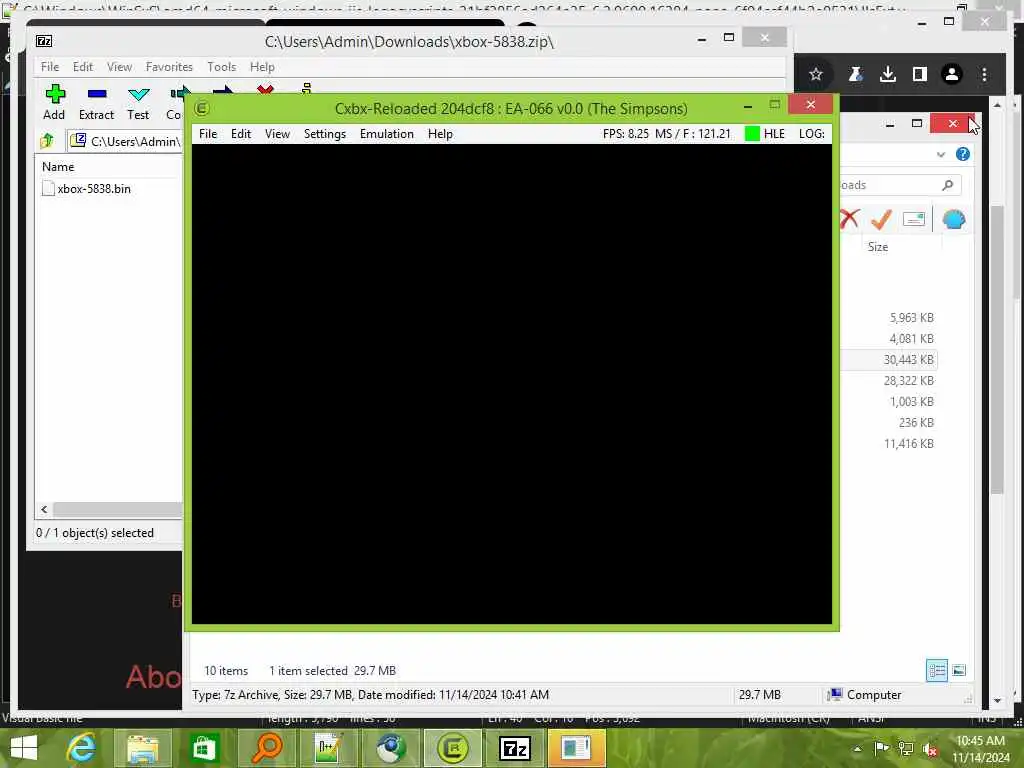This screenshot has height=768, width=1024.
Task: Open the browser three-dot menu
Action: 984,74
